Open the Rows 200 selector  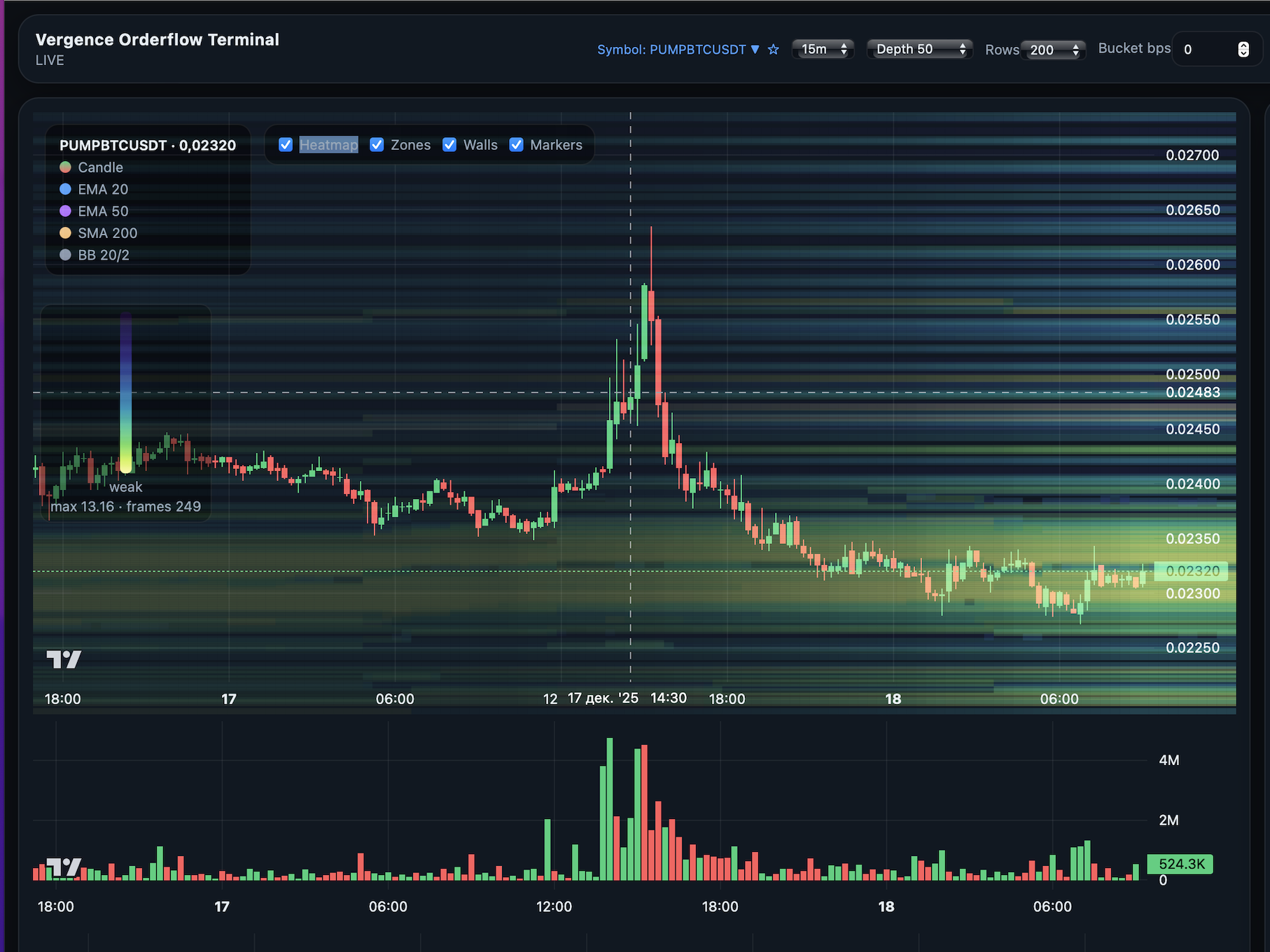1054,50
